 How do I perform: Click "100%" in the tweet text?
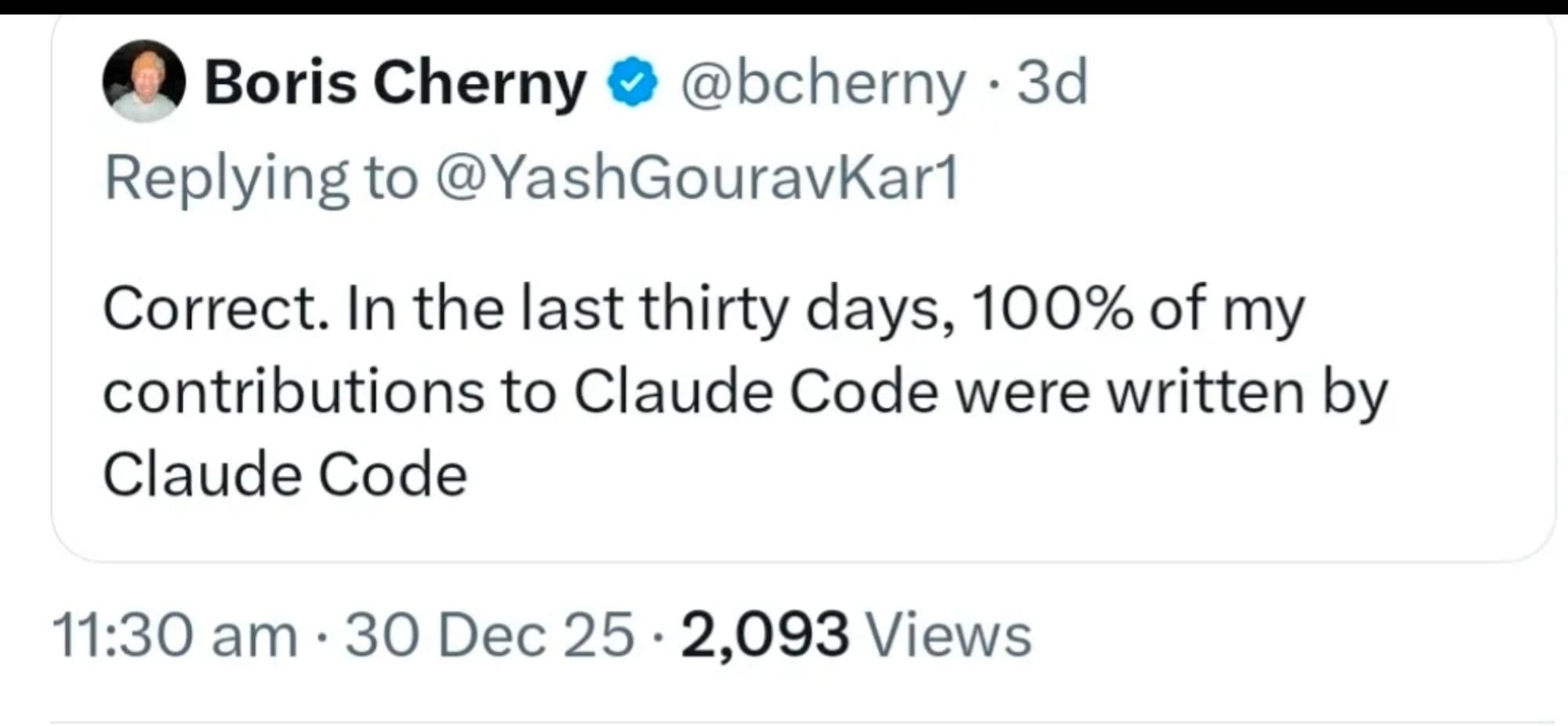point(1051,309)
